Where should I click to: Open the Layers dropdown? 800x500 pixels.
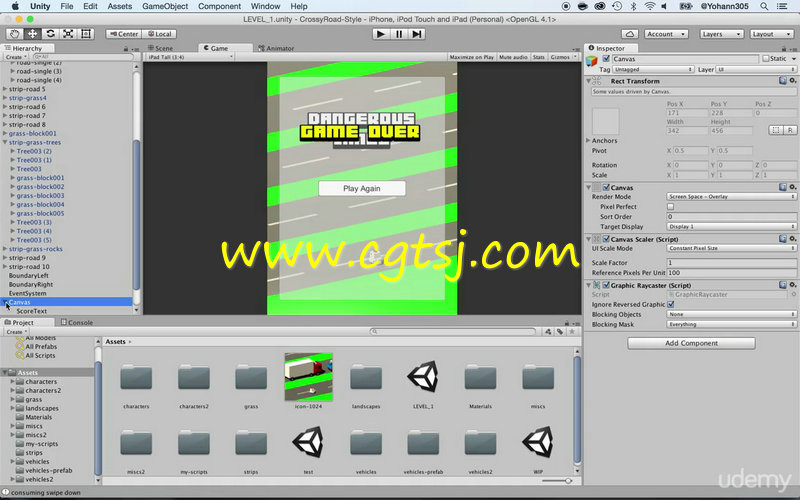[721, 34]
